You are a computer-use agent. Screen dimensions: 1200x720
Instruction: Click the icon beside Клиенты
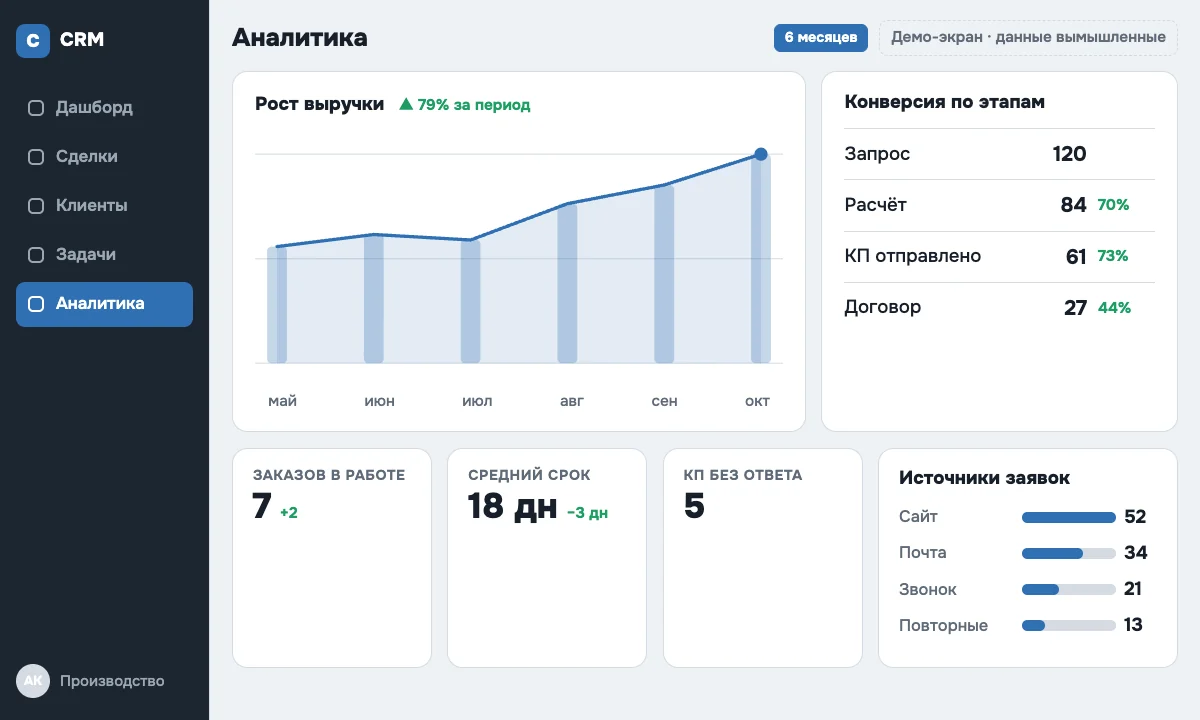(x=36, y=206)
